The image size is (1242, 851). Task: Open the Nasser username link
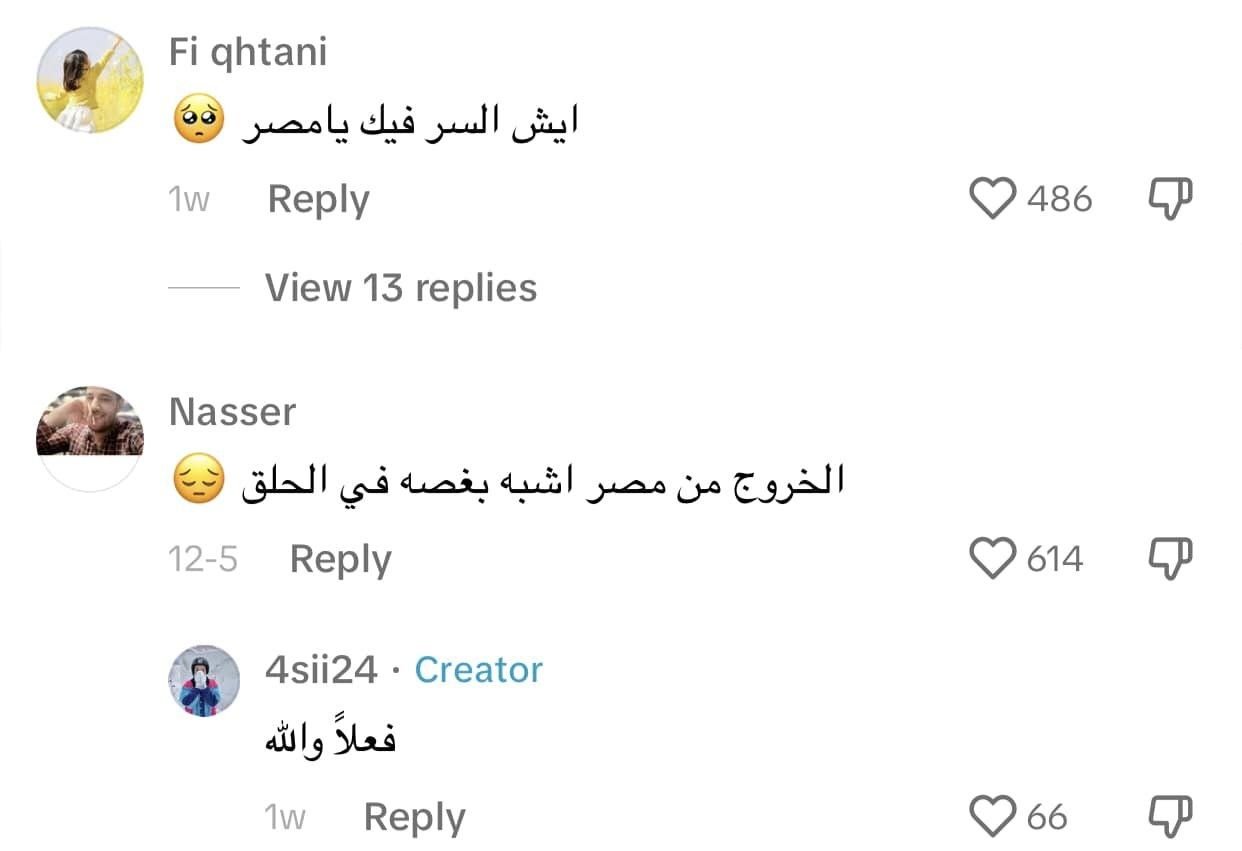click(x=232, y=412)
